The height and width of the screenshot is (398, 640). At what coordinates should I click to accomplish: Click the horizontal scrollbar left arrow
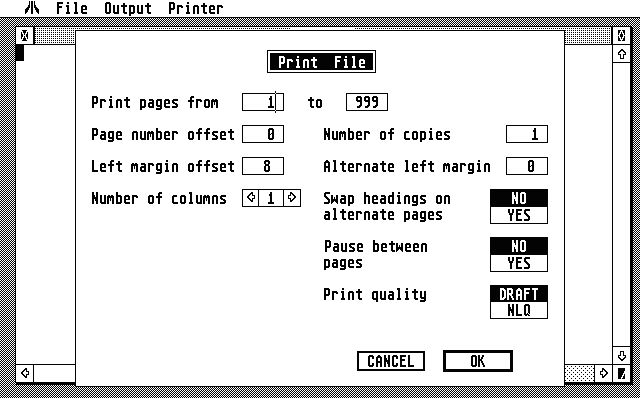tap(25, 373)
